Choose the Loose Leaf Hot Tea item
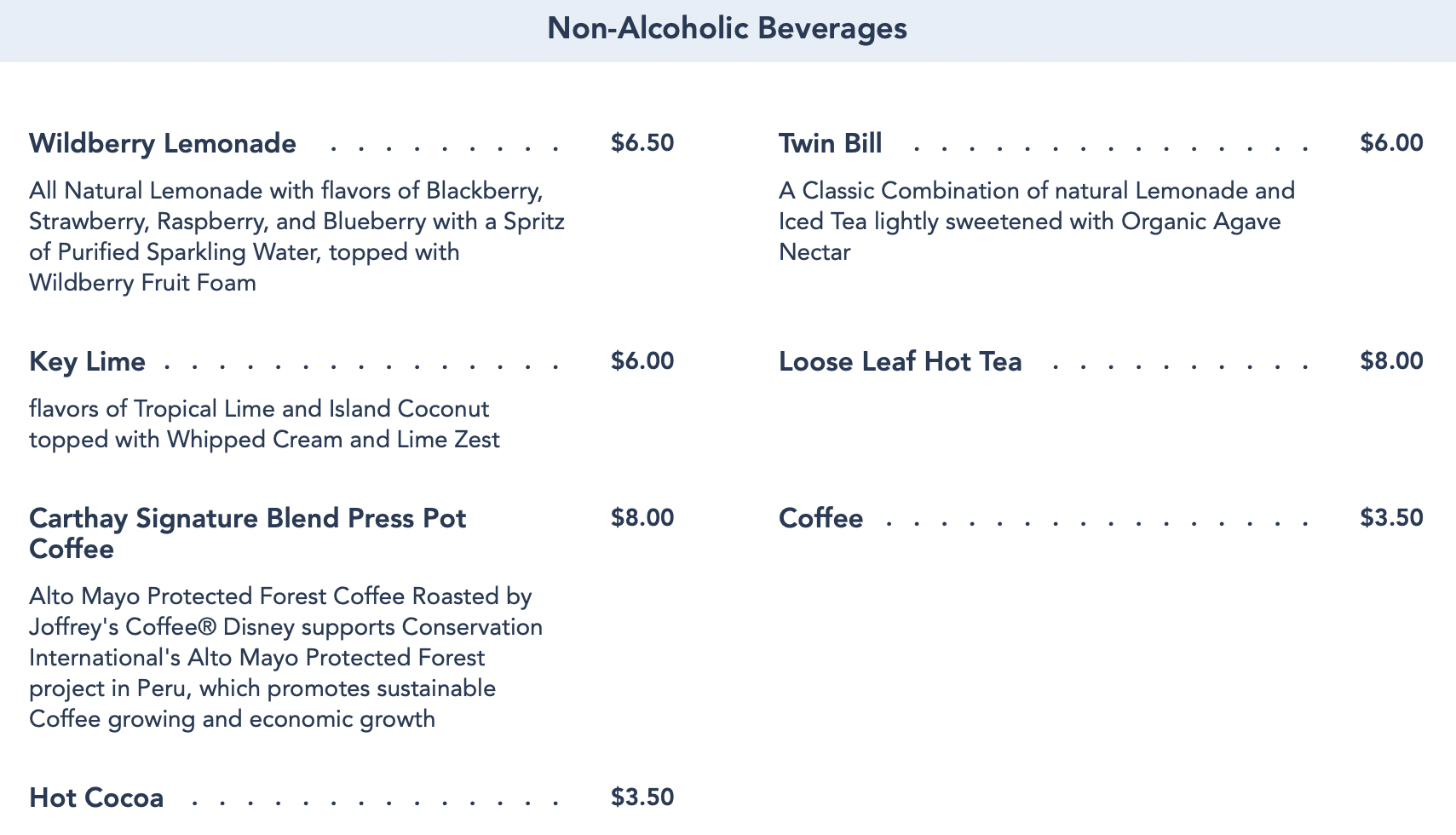Viewport: 1456px width, 835px height. (900, 361)
